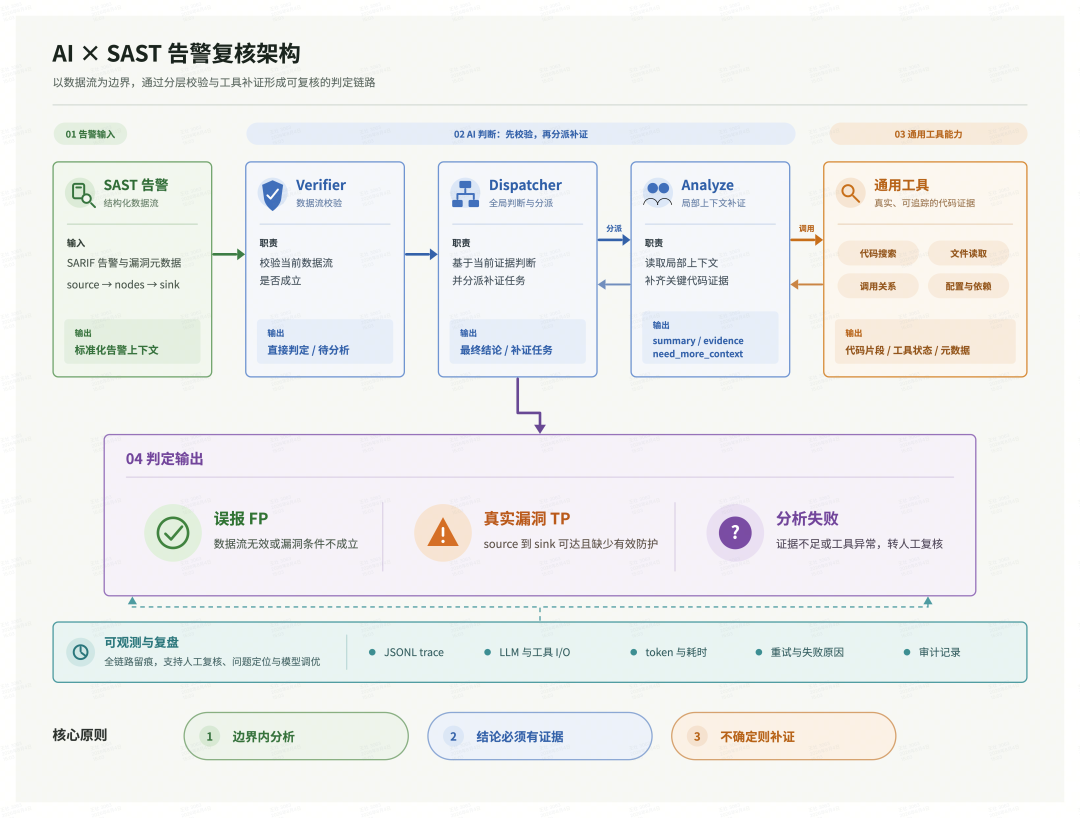This screenshot has width=1080, height=818.
Task: Click the 分派 arrow label
Action: tap(614, 229)
